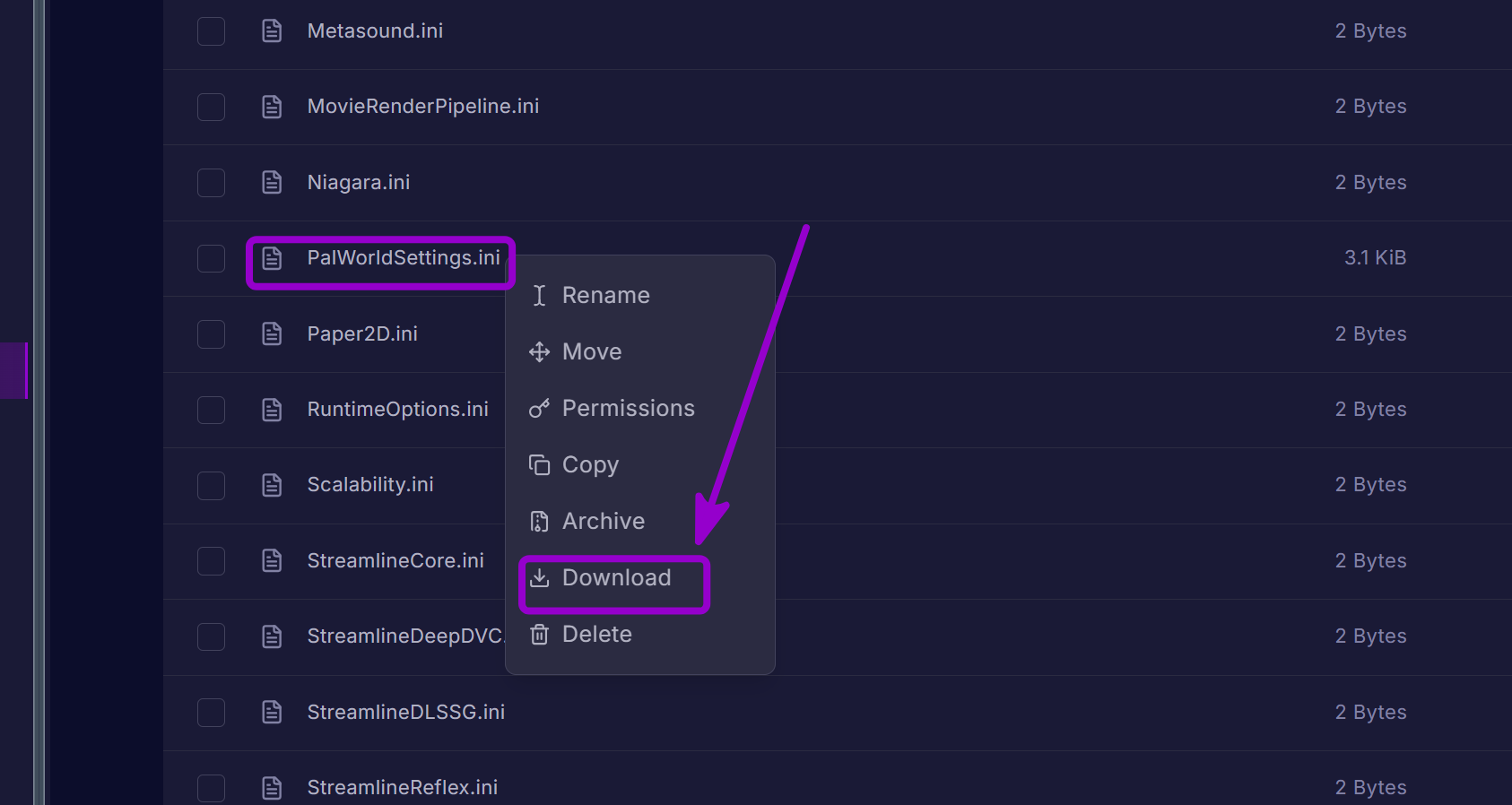This screenshot has height=805, width=1512.
Task: Click the Permissions key icon in the context menu
Action: pyautogui.click(x=539, y=409)
